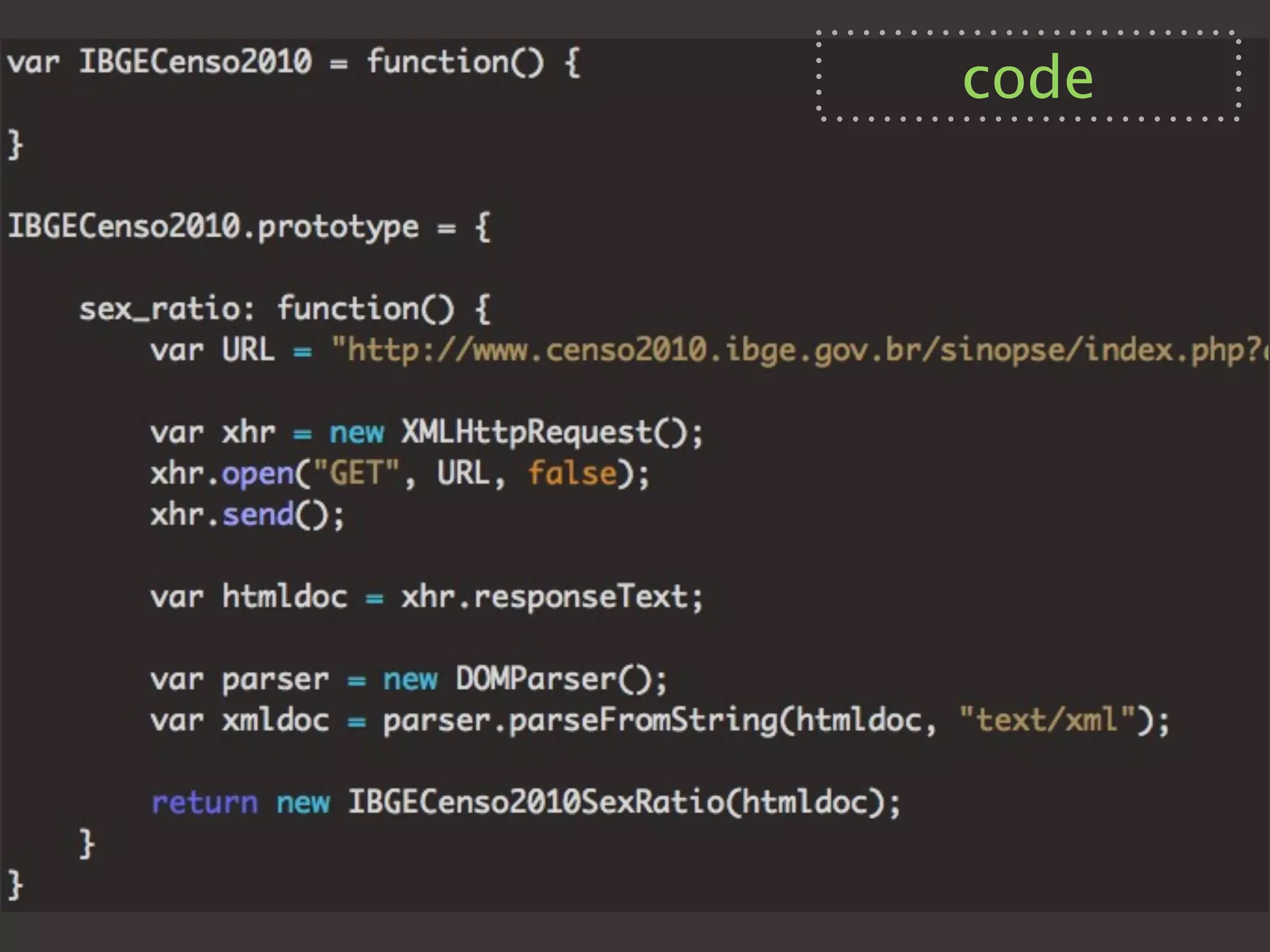Click the "XMLHttpRequest();" text

tap(552, 432)
